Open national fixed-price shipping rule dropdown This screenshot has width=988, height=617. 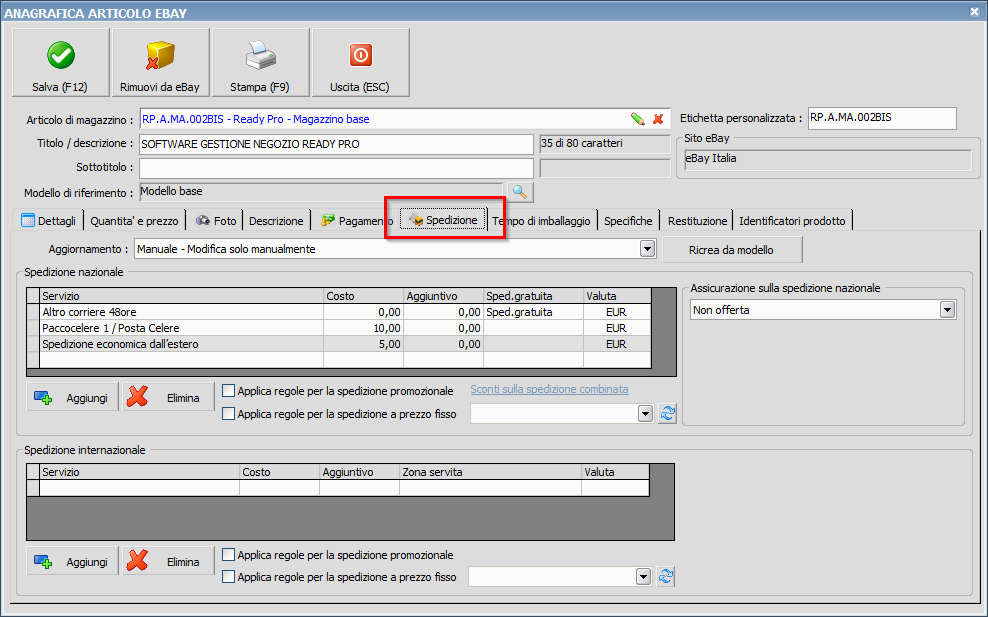pos(645,413)
